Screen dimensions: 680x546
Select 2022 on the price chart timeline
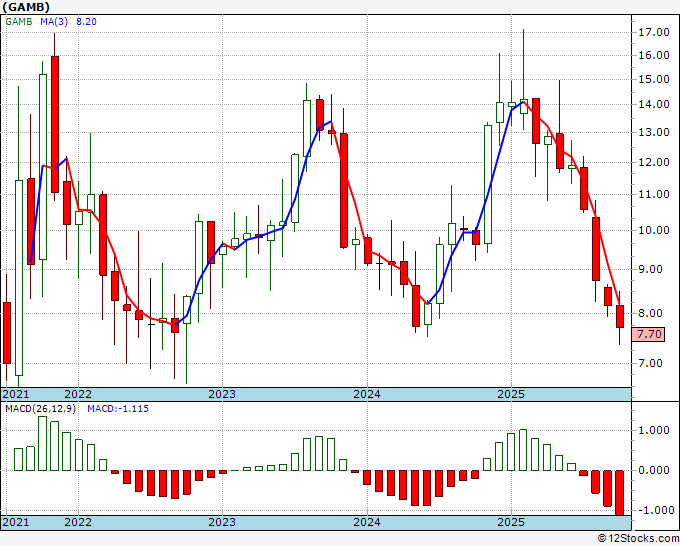[77, 394]
